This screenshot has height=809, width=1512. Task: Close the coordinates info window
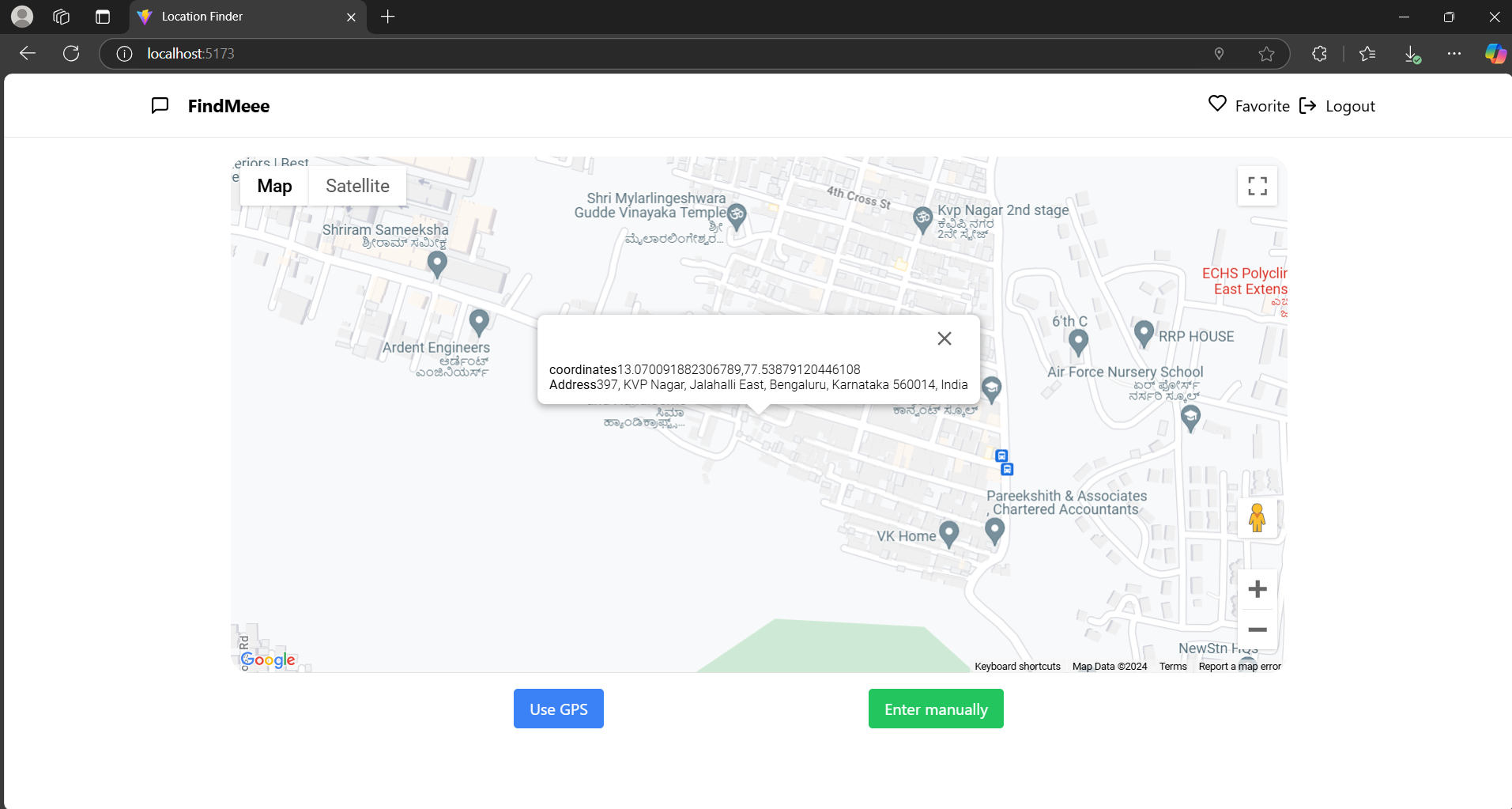pos(945,338)
